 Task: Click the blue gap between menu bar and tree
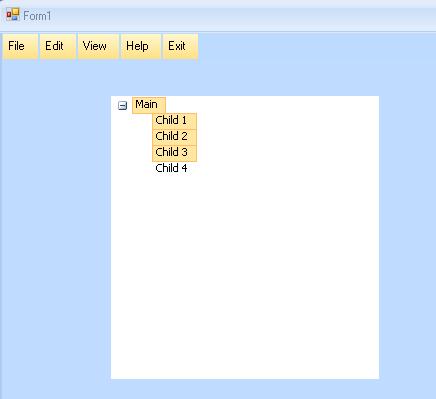(245, 78)
